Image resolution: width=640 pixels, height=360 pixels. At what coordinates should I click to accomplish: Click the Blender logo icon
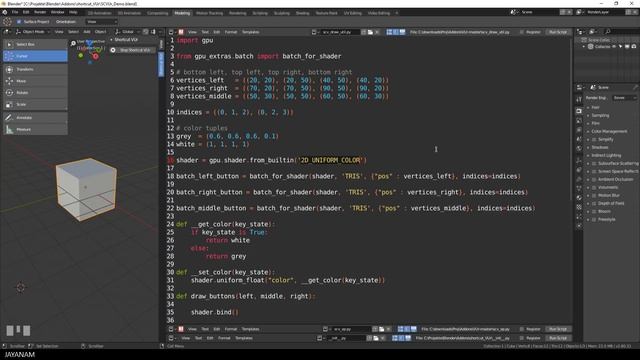(5, 12)
